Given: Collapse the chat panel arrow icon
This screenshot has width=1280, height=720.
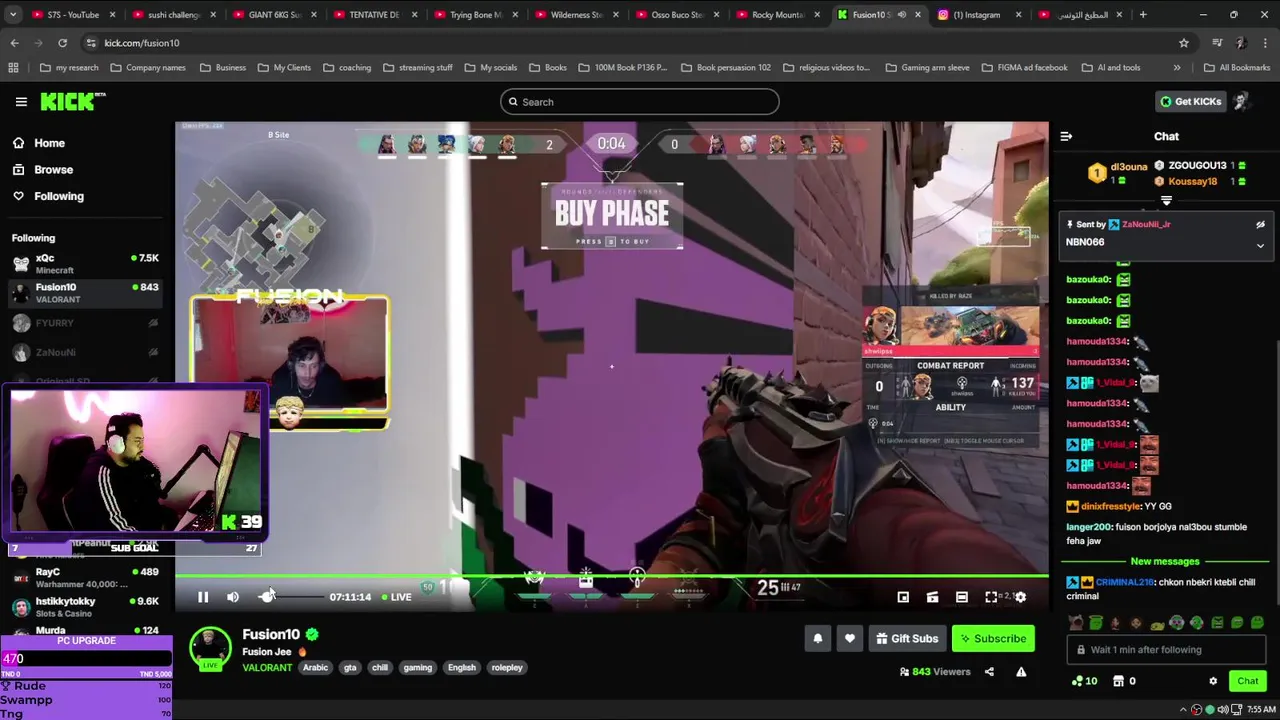Looking at the screenshot, I should coord(1066,136).
